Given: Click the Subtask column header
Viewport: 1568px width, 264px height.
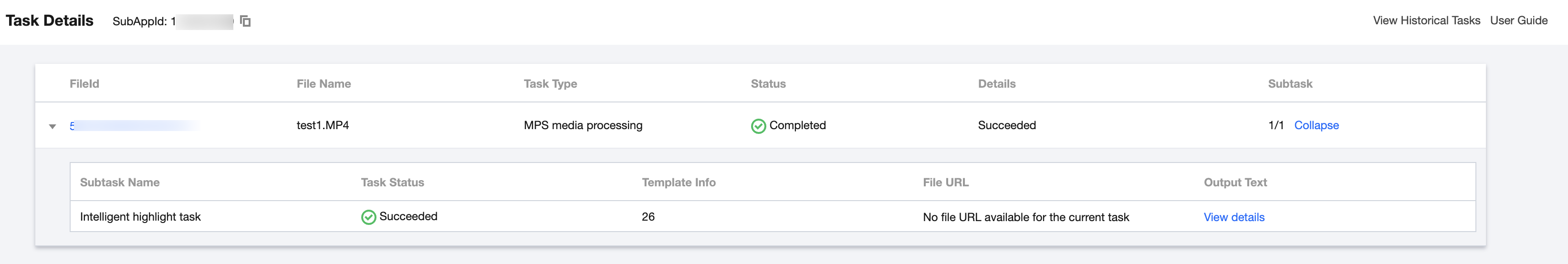Looking at the screenshot, I should (1290, 84).
